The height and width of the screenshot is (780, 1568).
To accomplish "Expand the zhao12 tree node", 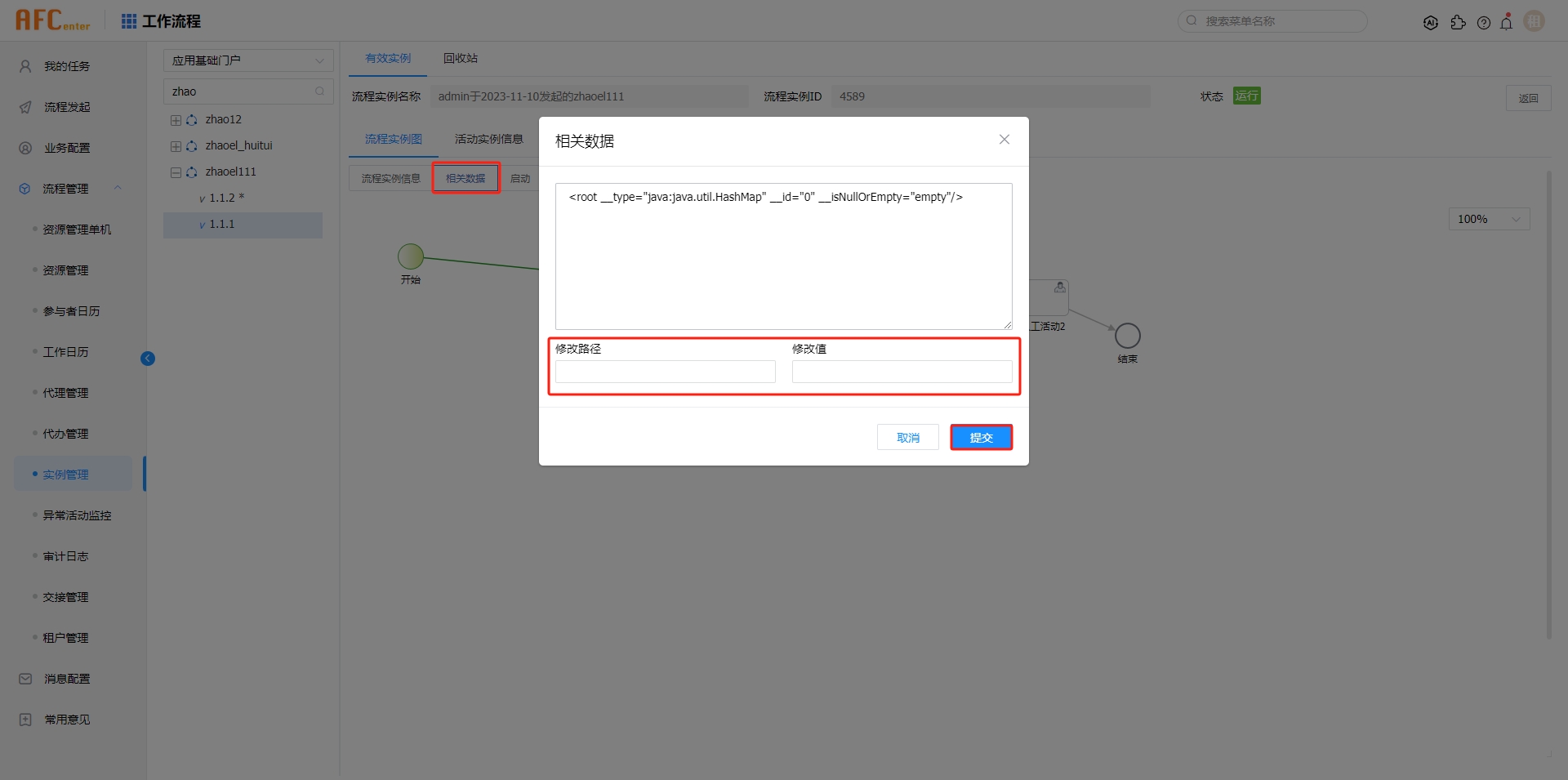I will tap(176, 120).
